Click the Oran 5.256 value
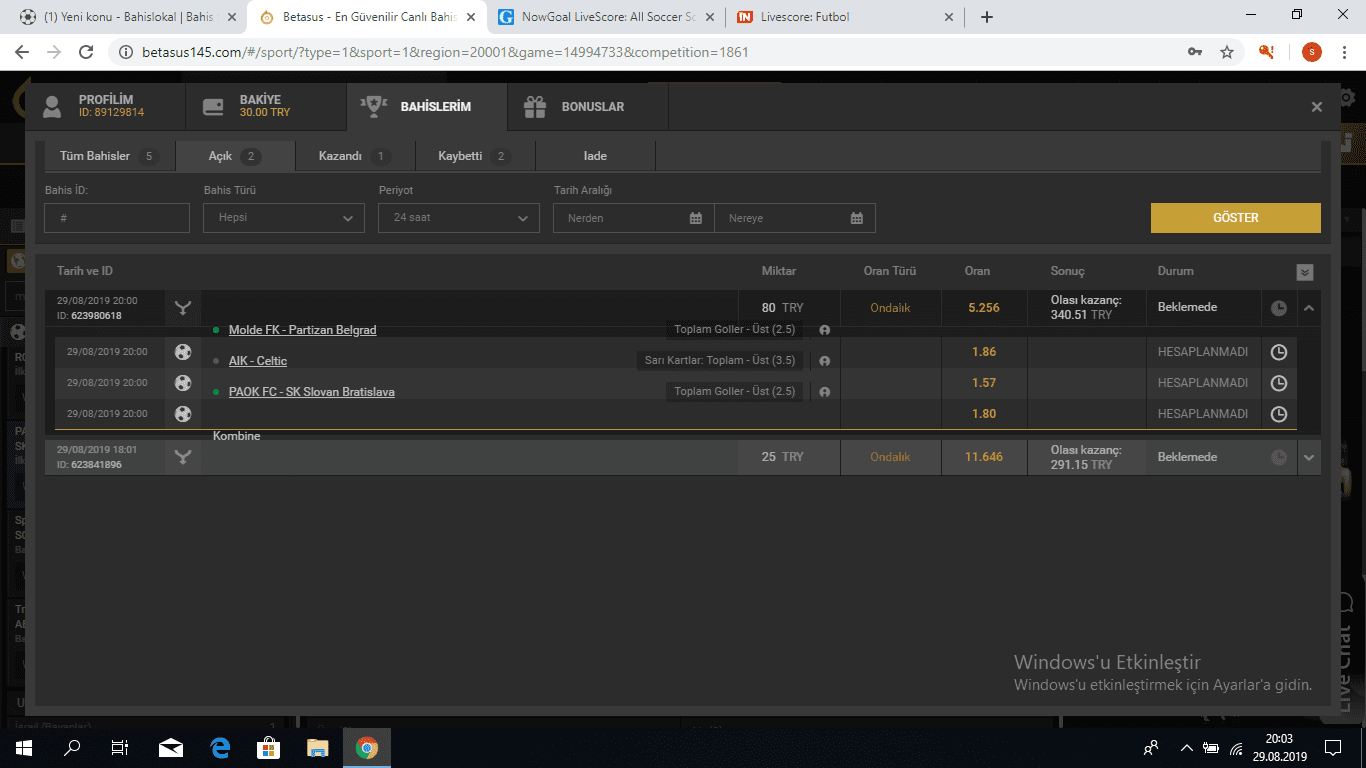The image size is (1366, 768). [x=984, y=308]
